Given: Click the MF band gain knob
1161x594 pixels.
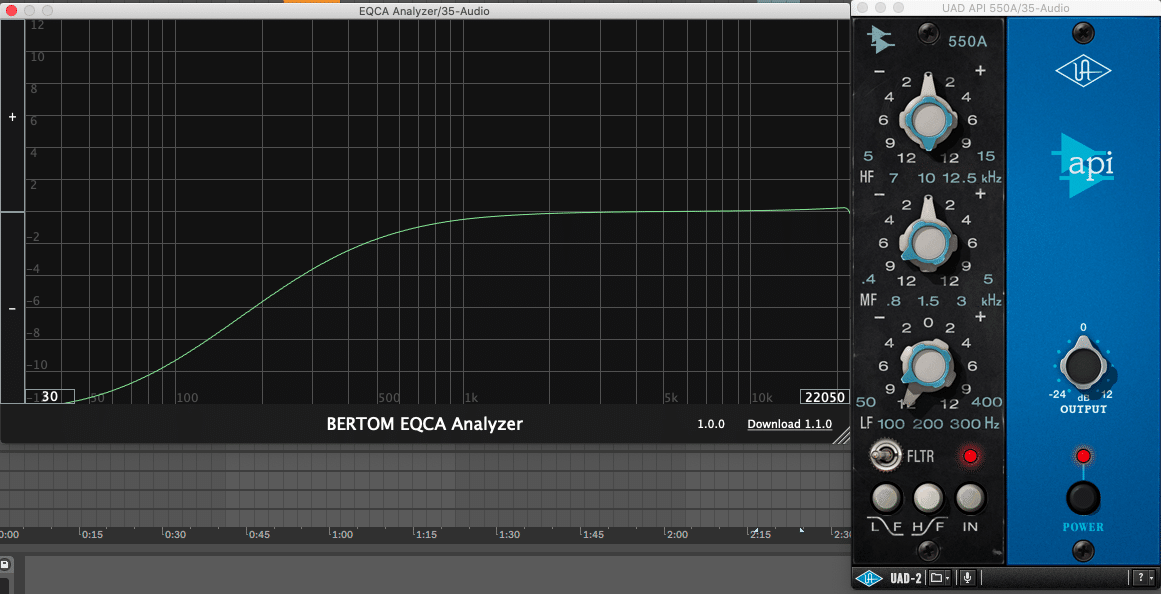Looking at the screenshot, I should point(928,241).
